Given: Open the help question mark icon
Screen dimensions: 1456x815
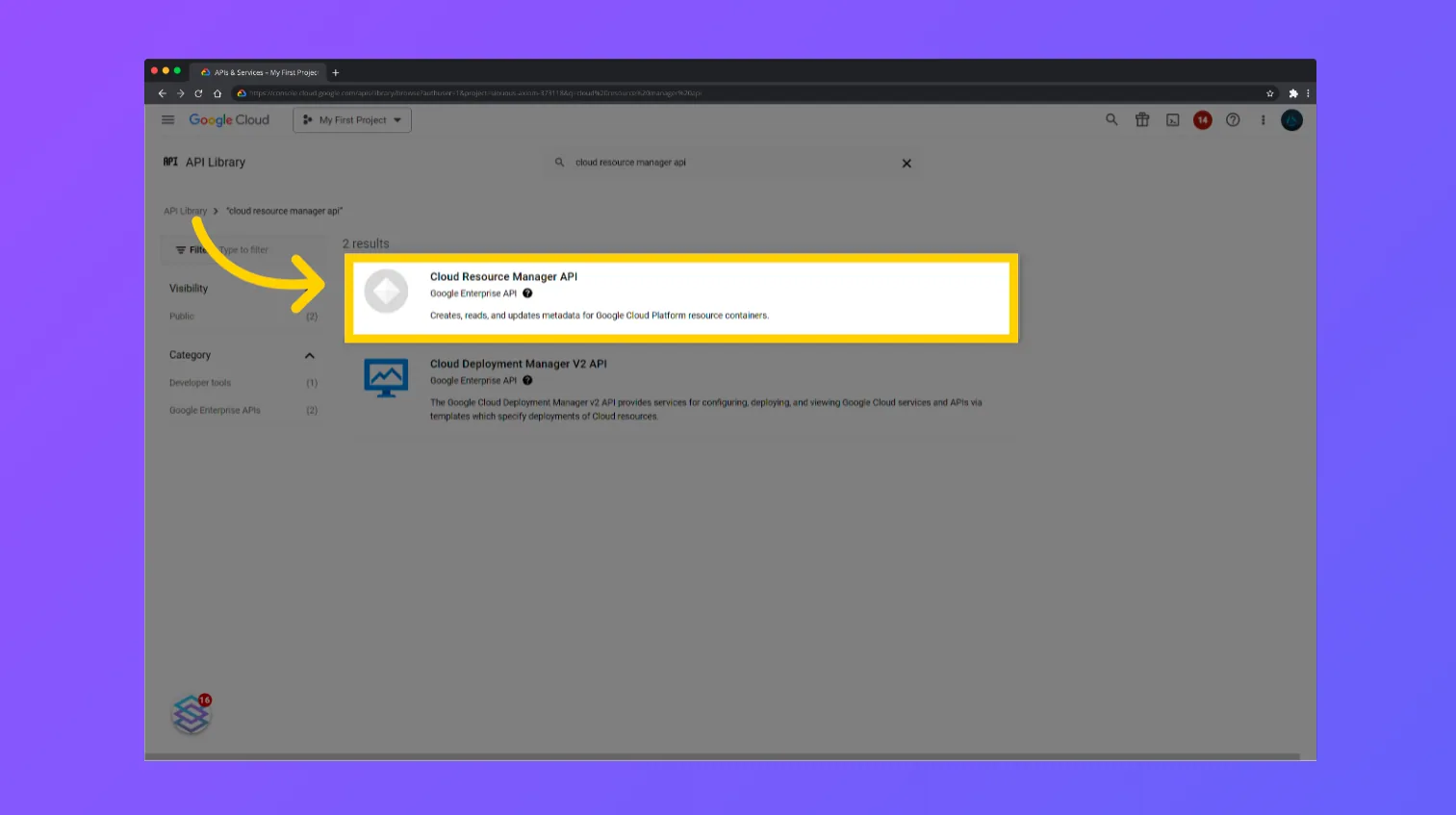Looking at the screenshot, I should (x=1233, y=120).
